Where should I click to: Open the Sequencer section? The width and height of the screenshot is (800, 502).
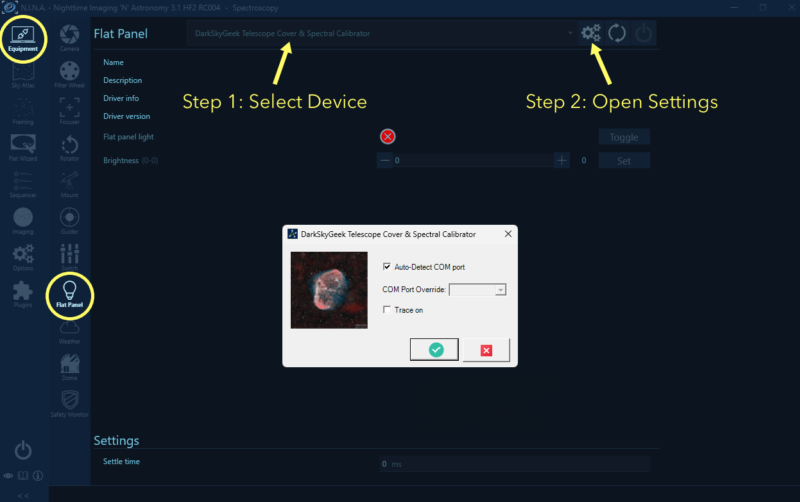(23, 185)
